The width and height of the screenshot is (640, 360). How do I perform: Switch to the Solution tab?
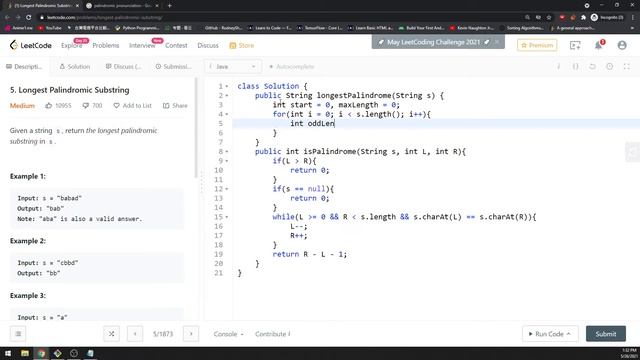click(75, 67)
